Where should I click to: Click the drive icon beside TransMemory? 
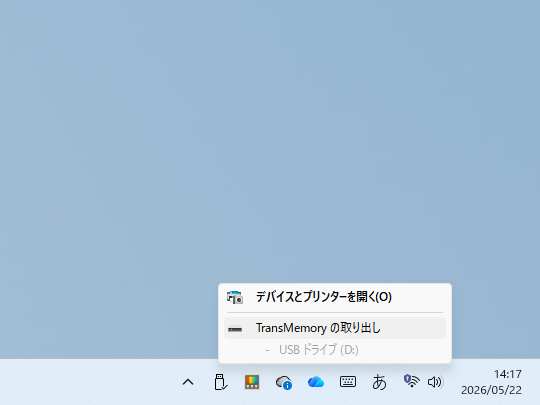[x=235, y=329]
